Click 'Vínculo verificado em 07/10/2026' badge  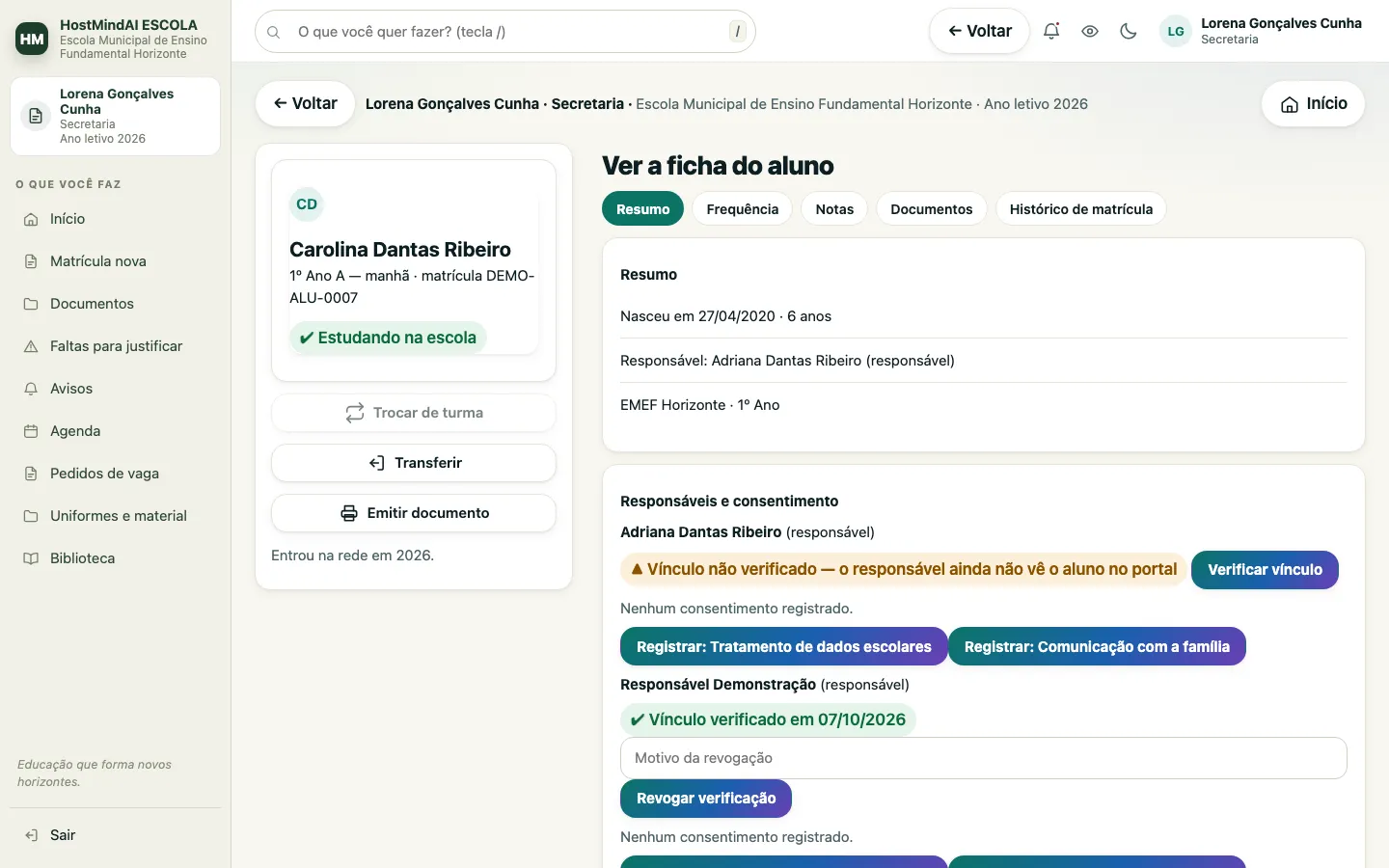[768, 719]
